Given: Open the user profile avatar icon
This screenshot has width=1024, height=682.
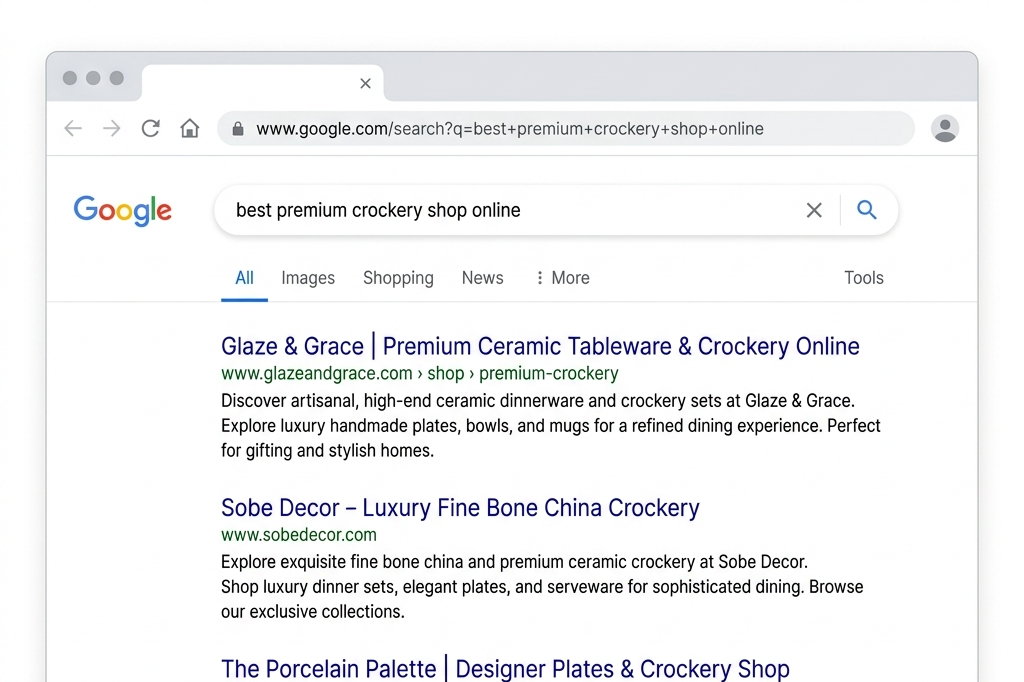Looking at the screenshot, I should coord(944,128).
